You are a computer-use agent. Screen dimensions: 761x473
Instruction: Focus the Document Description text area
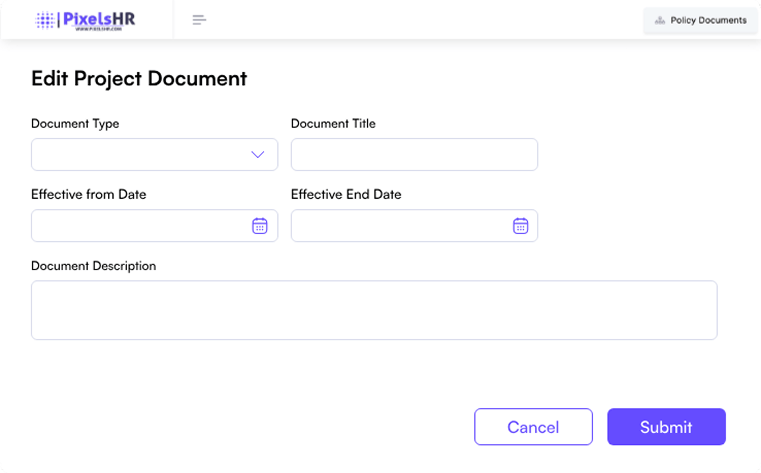374,310
